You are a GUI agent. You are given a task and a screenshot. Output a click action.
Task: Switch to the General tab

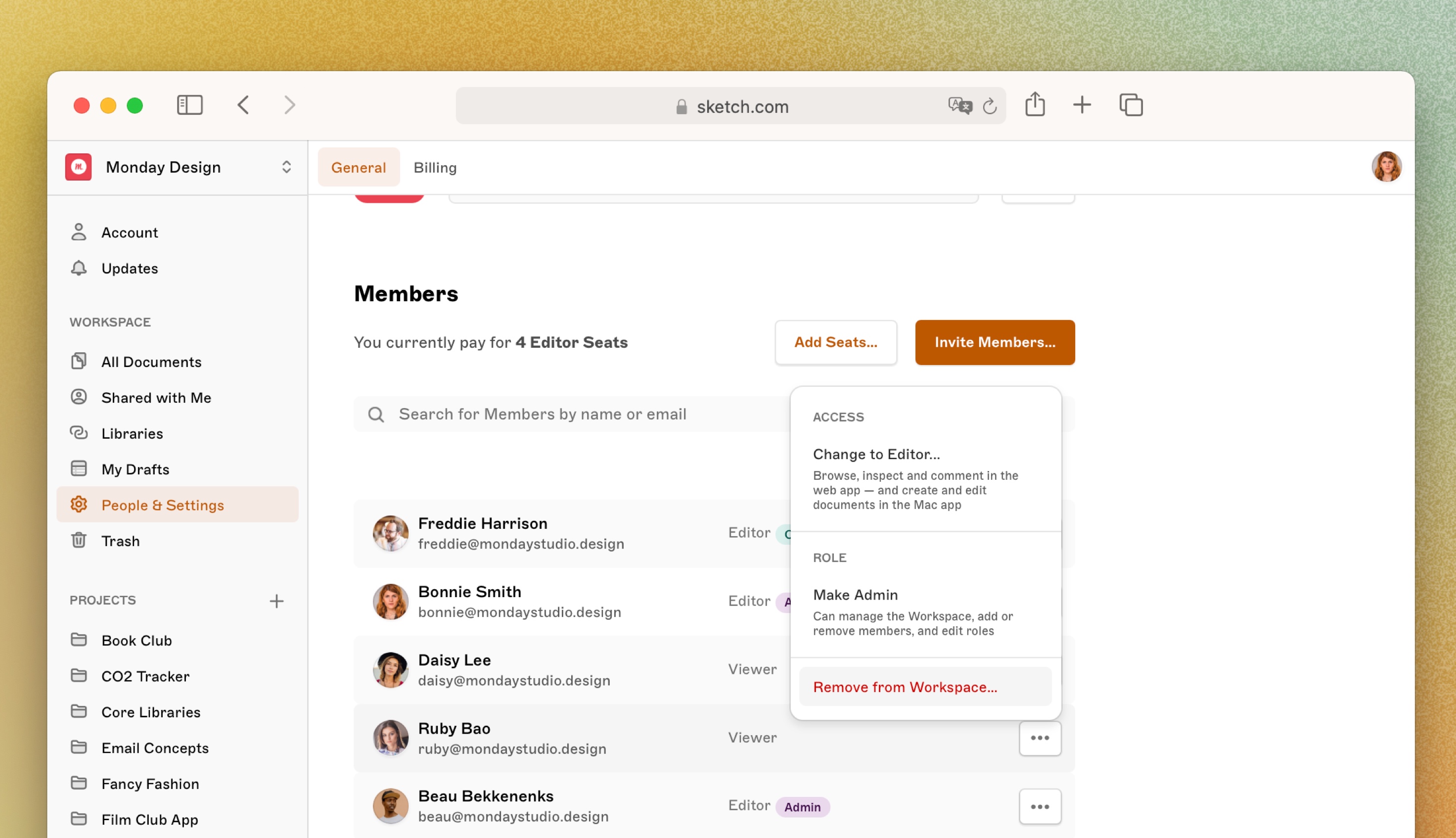pyautogui.click(x=359, y=168)
